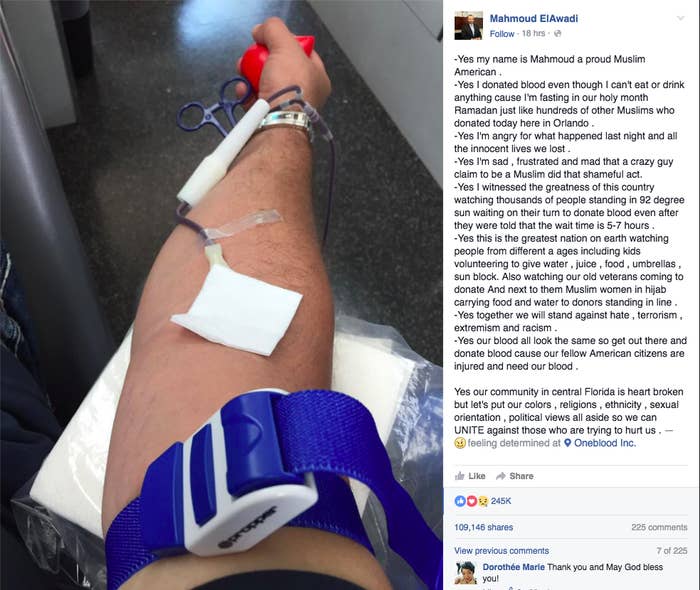Viewport: 700px width, 590px height.
Task: Open the Oneblood Inc. location link
Action: pos(605,443)
